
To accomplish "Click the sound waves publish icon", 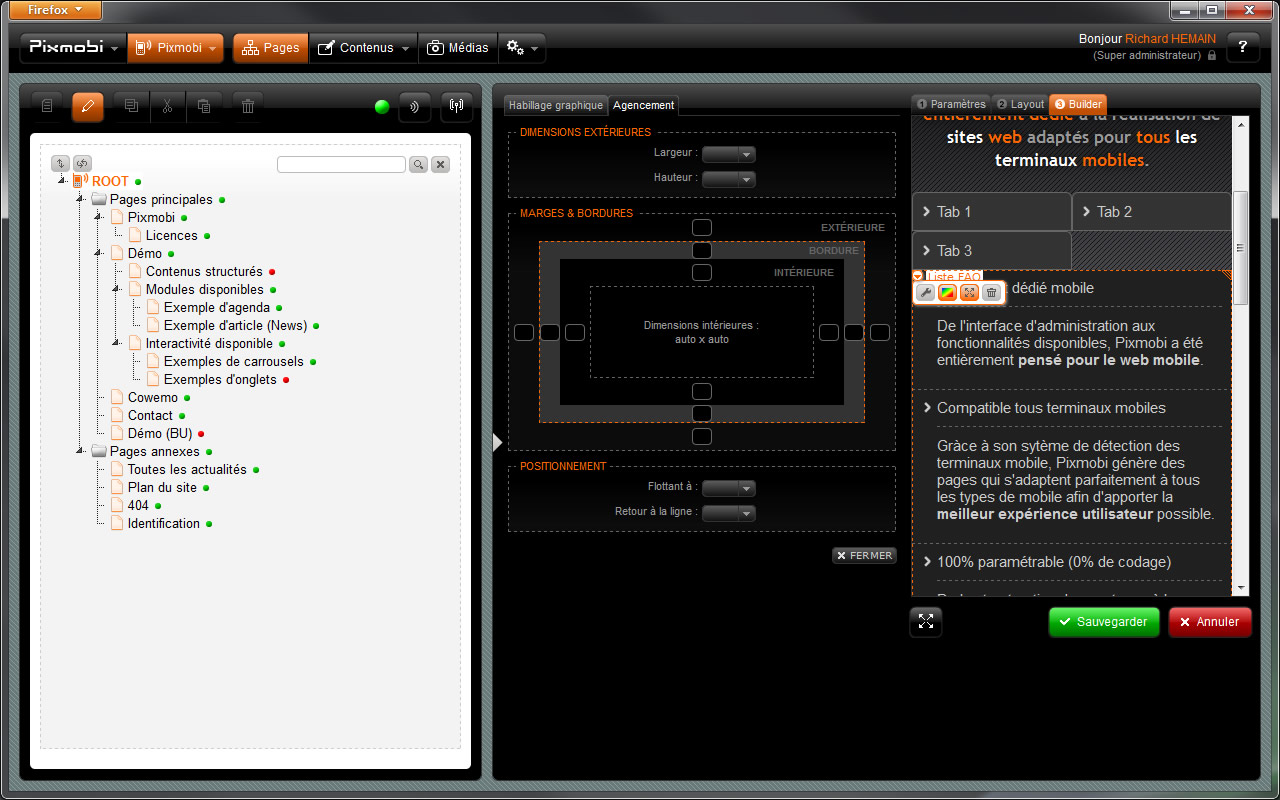I will point(415,106).
